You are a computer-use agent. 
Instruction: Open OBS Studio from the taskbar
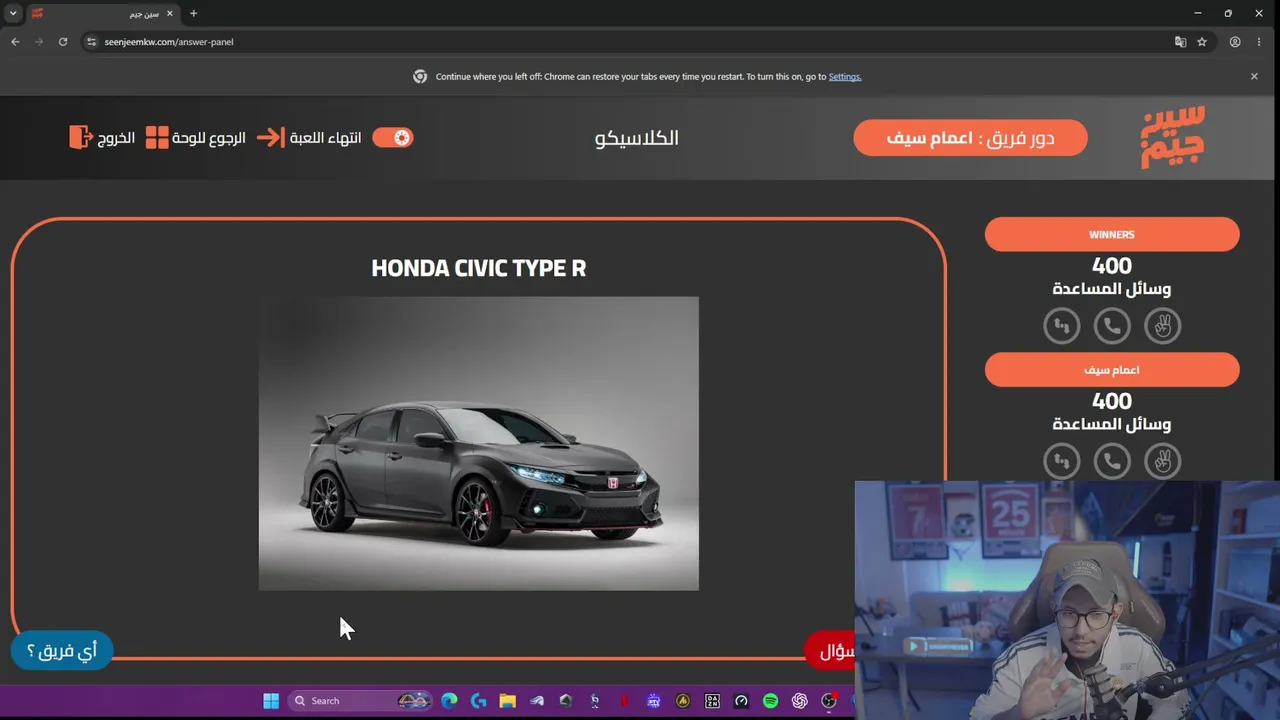829,701
